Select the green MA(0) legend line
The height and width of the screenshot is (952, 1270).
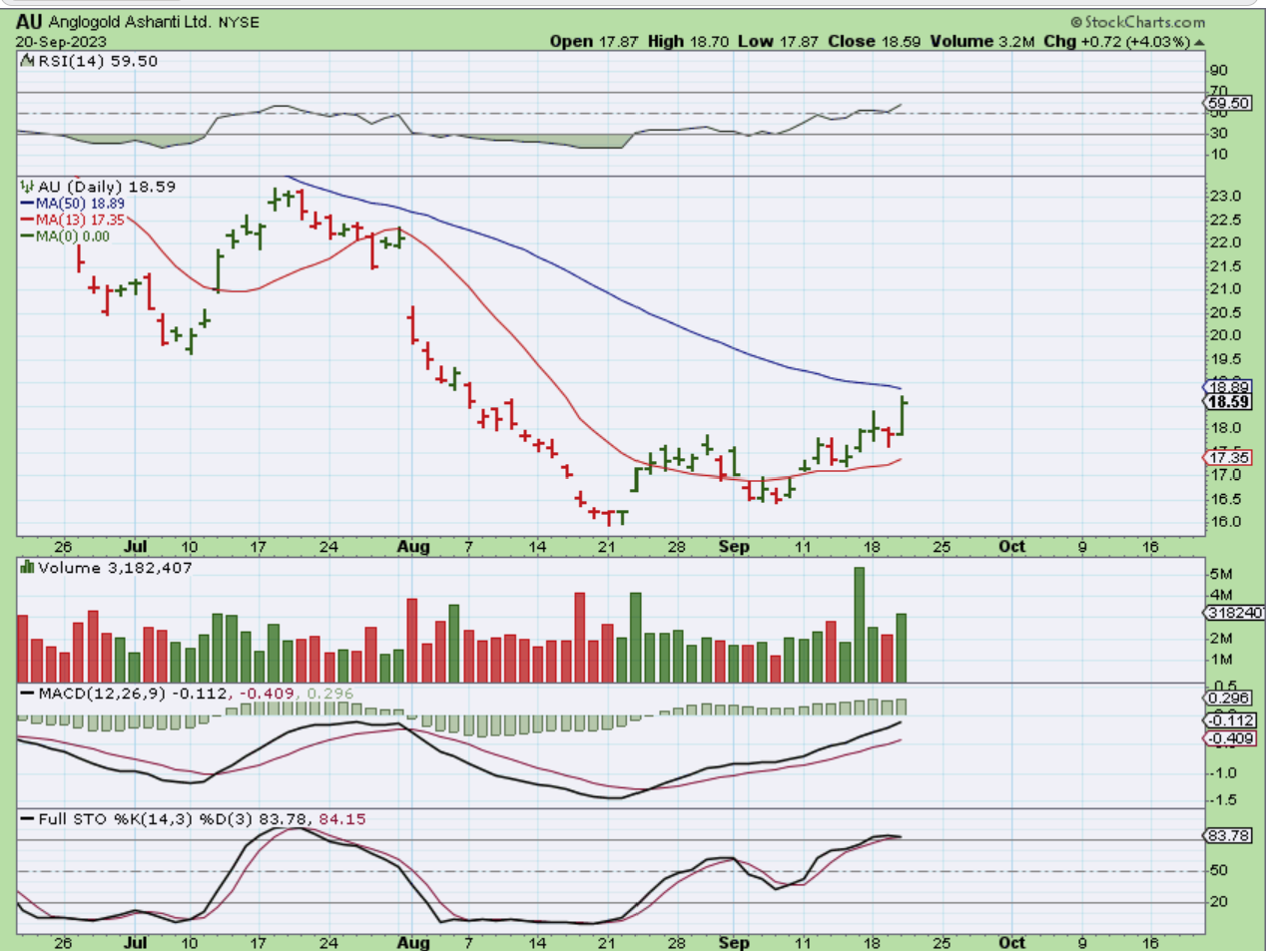click(28, 237)
